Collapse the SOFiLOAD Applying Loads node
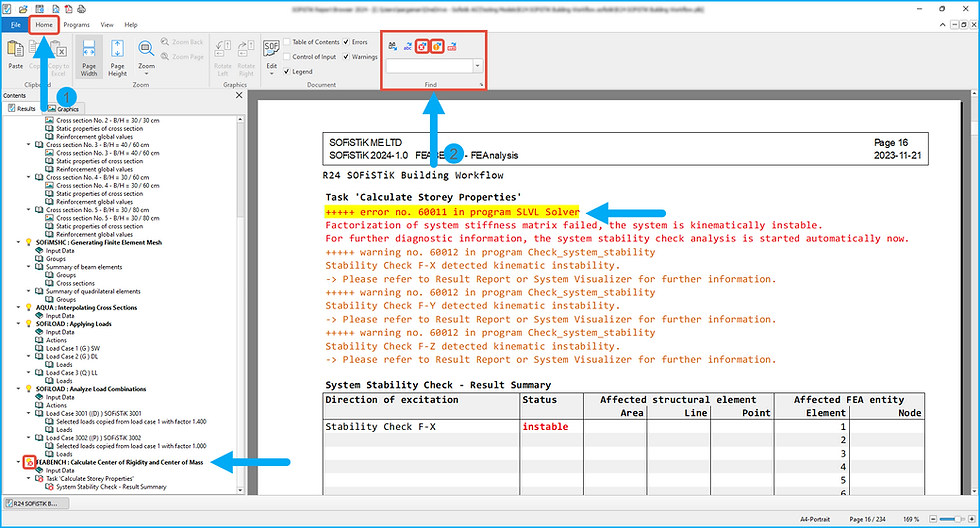Viewport: 980px width, 528px height. pos(18,324)
